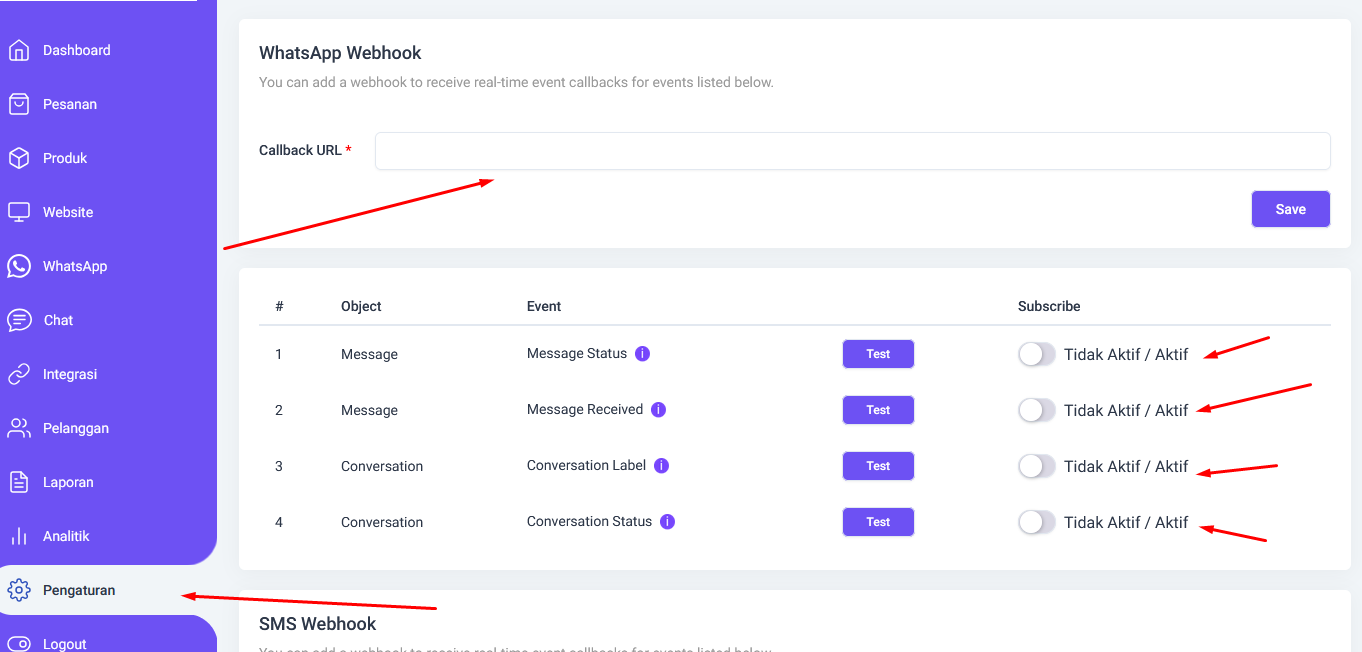
Task: Click Tidak Aktif / Aktif label in row 1
Action: tap(1126, 354)
